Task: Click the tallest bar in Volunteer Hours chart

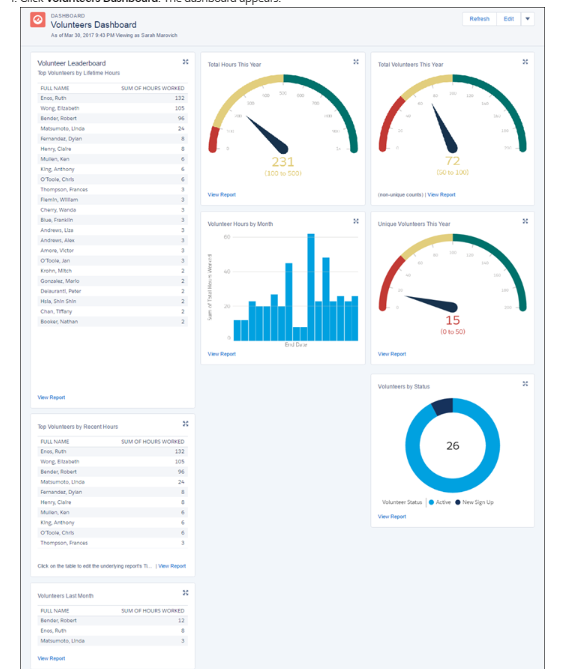Action: 311,287
